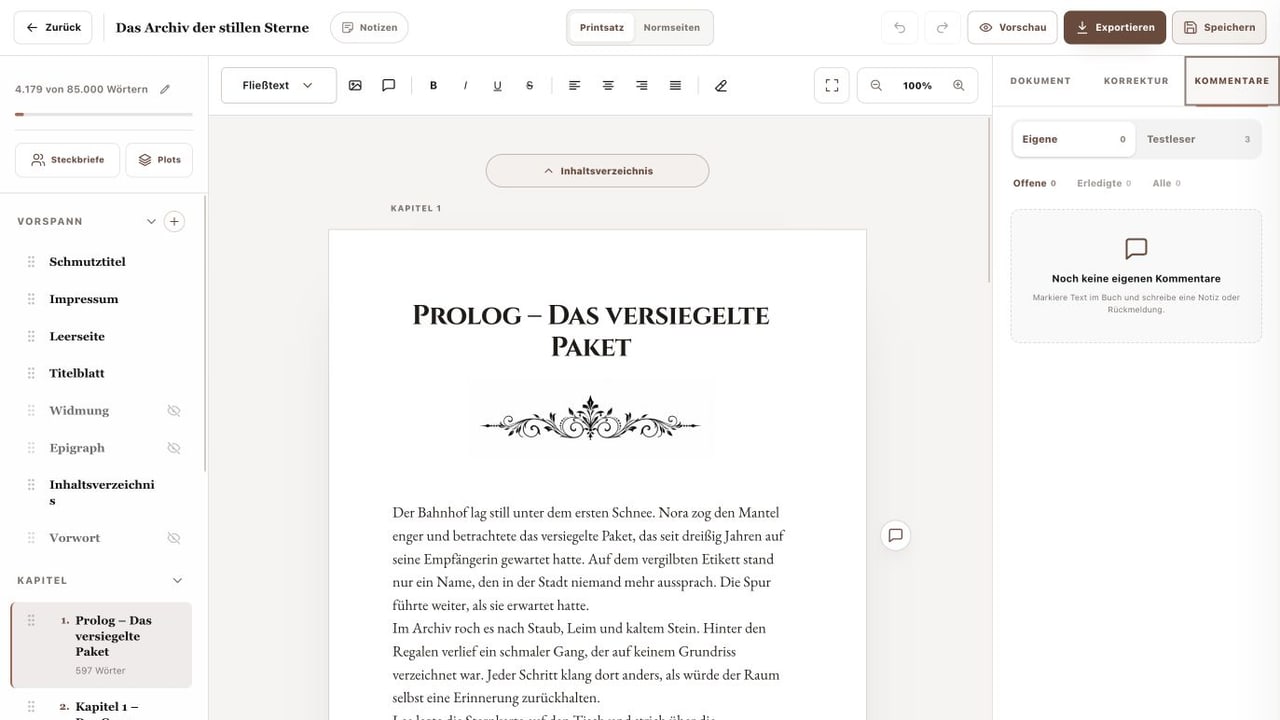This screenshot has width=1280, height=720.
Task: Click Exportieren button
Action: pos(1114,27)
